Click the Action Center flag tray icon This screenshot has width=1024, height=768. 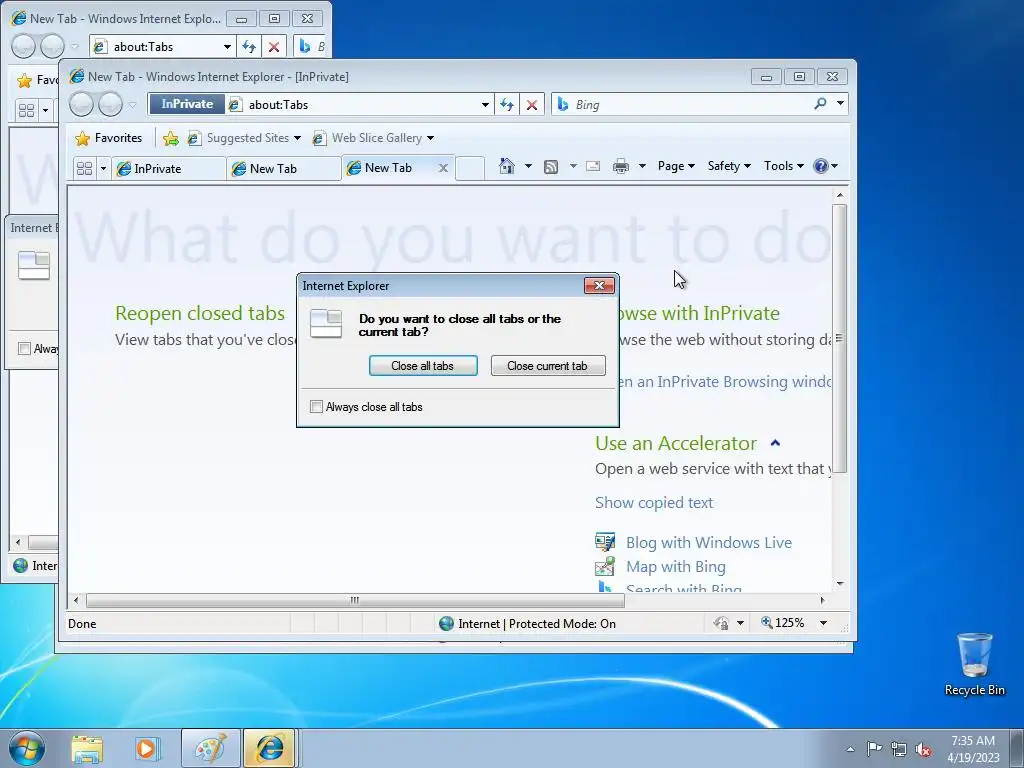874,749
